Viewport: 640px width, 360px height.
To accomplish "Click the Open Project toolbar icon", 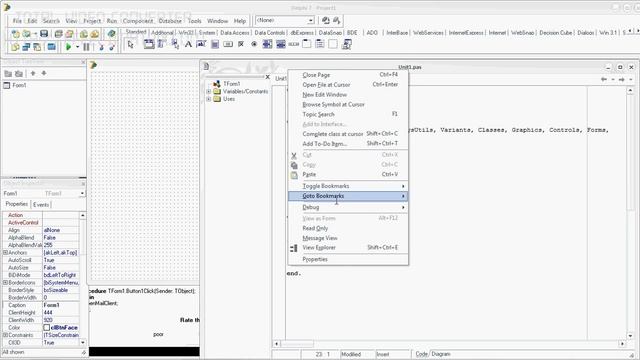I will tap(69, 34).
